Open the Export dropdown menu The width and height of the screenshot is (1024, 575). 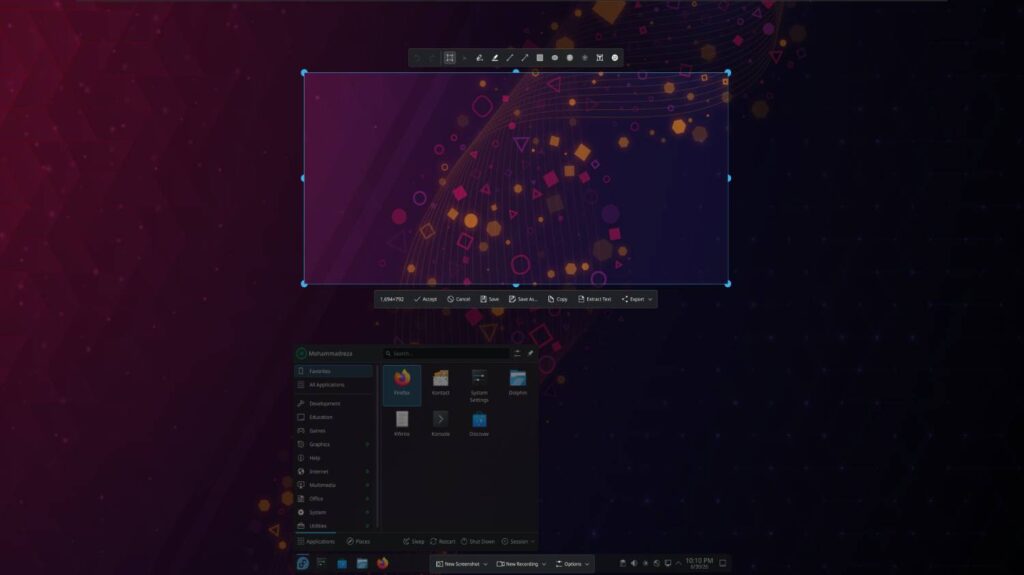pyautogui.click(x=636, y=299)
